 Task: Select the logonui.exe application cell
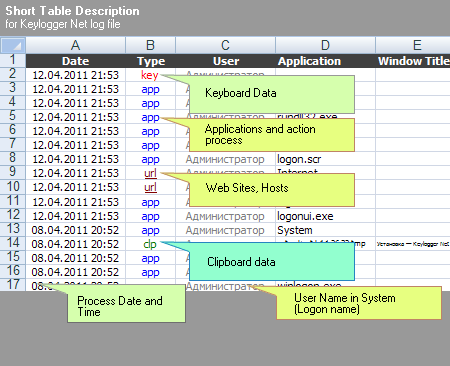pyautogui.click(x=326, y=216)
